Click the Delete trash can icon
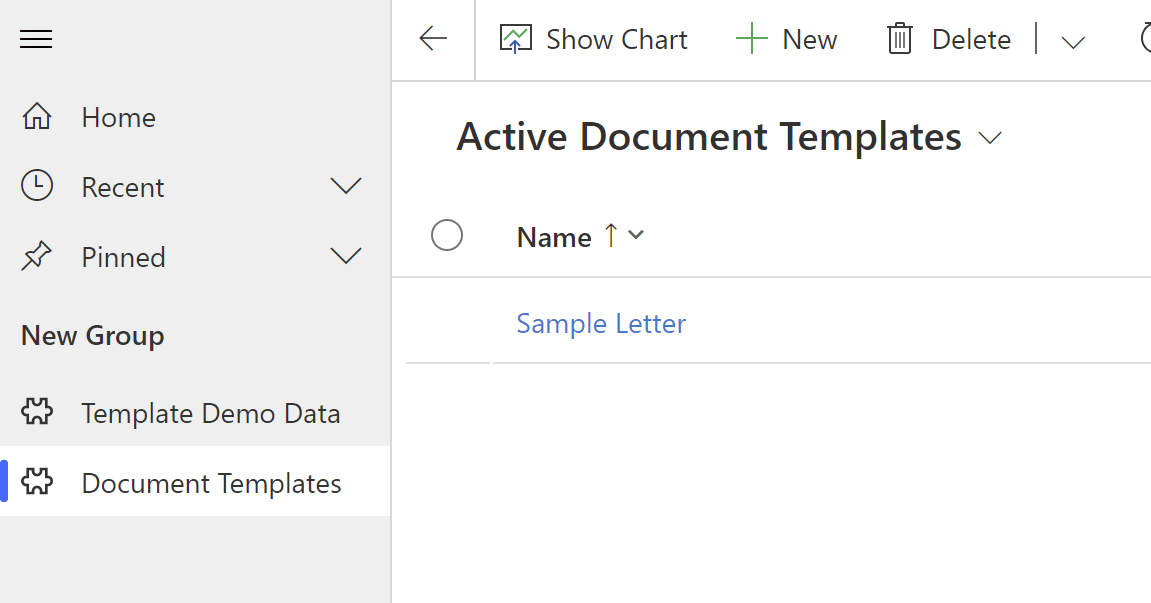Image resolution: width=1151 pixels, height=603 pixels. coord(900,39)
